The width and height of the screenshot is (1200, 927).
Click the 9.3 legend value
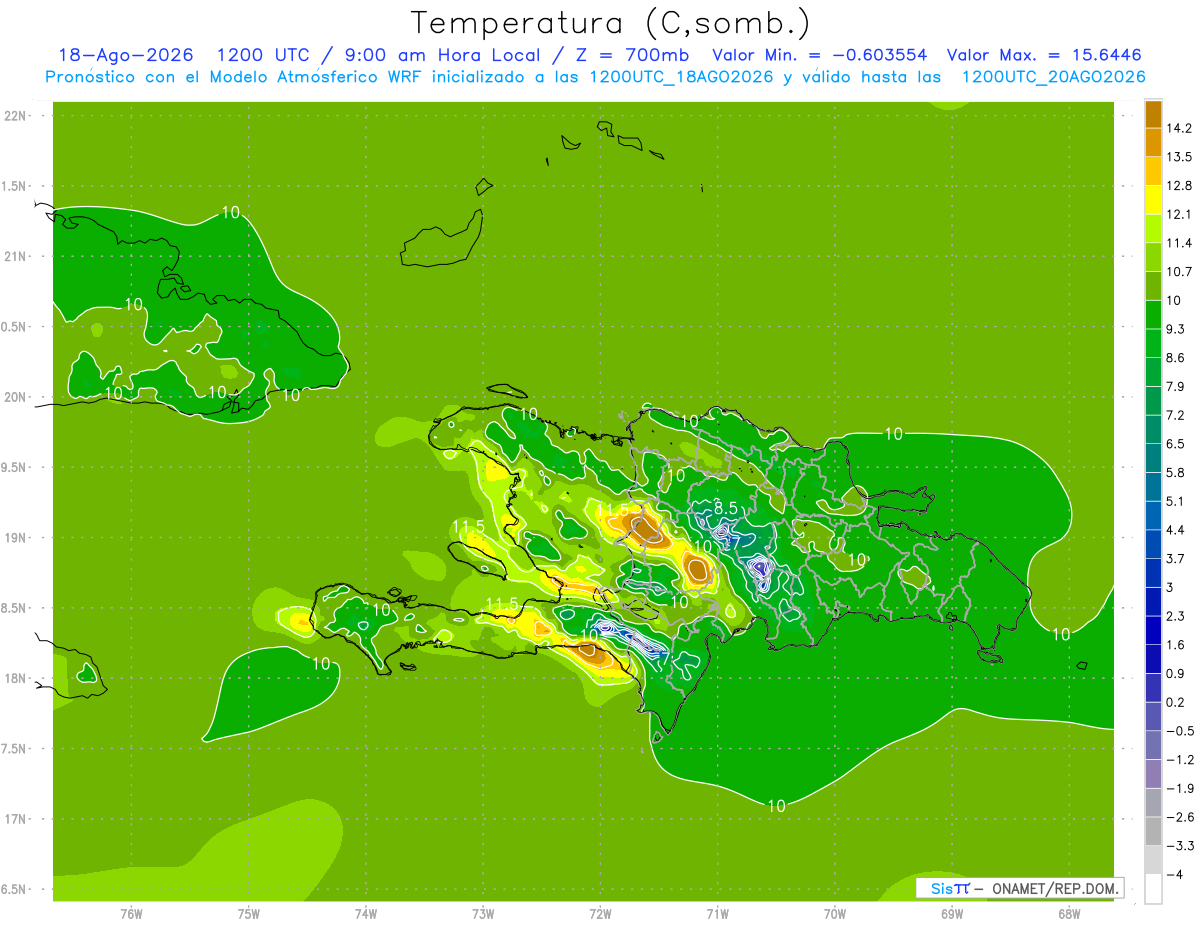[1175, 329]
